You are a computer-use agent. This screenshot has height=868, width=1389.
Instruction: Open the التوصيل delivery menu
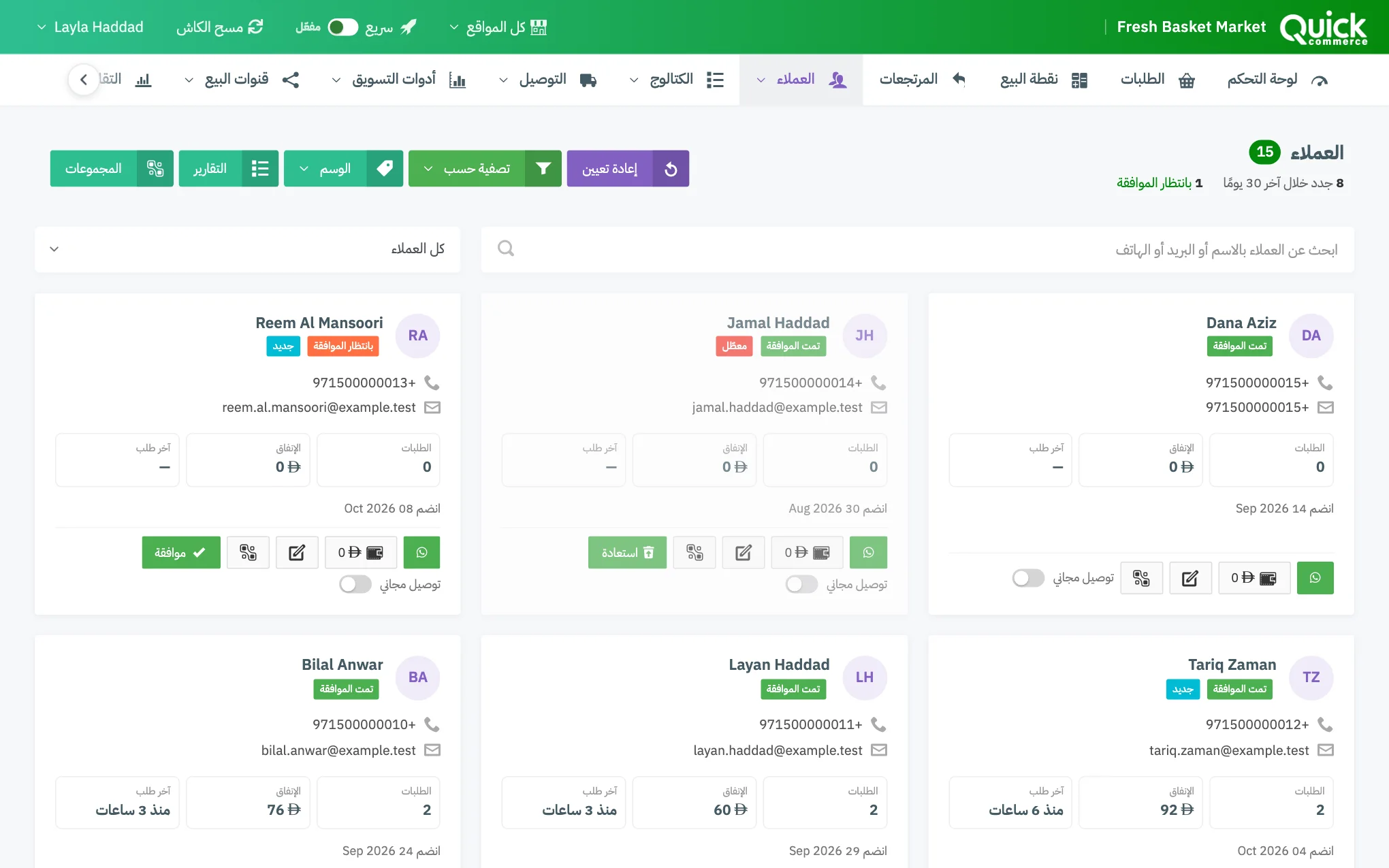[547, 80]
